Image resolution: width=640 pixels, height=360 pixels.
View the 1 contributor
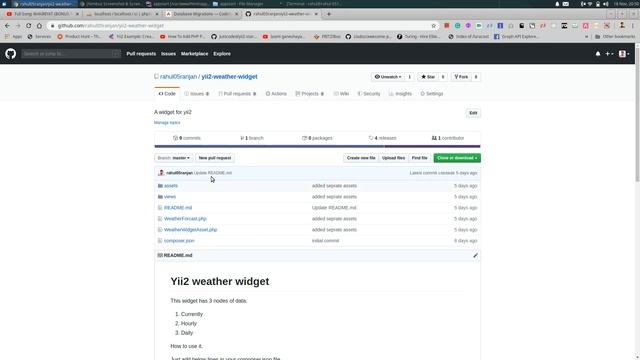[448, 138]
